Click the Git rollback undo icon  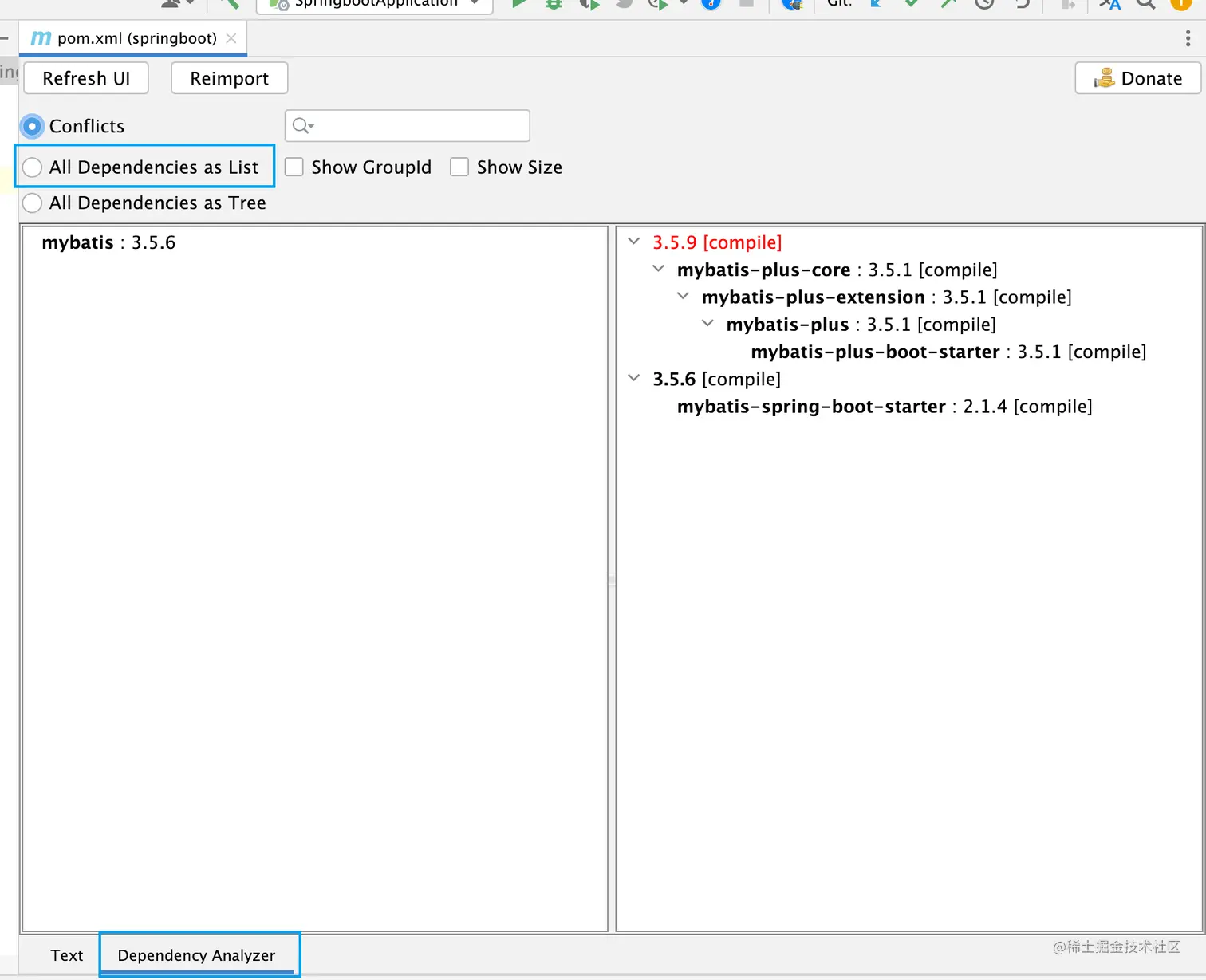(1022, 2)
